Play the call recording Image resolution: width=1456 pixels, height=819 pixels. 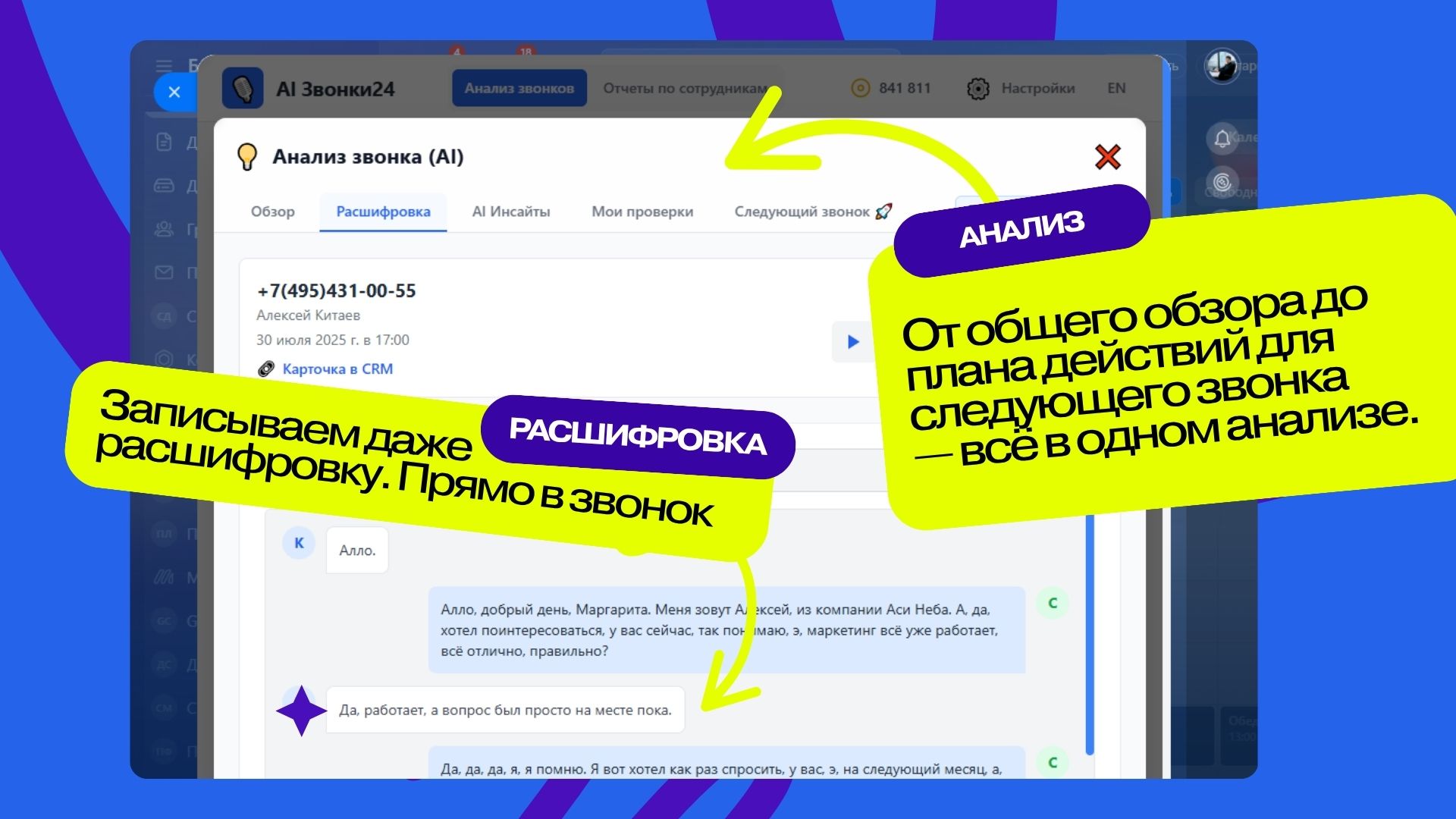click(852, 342)
